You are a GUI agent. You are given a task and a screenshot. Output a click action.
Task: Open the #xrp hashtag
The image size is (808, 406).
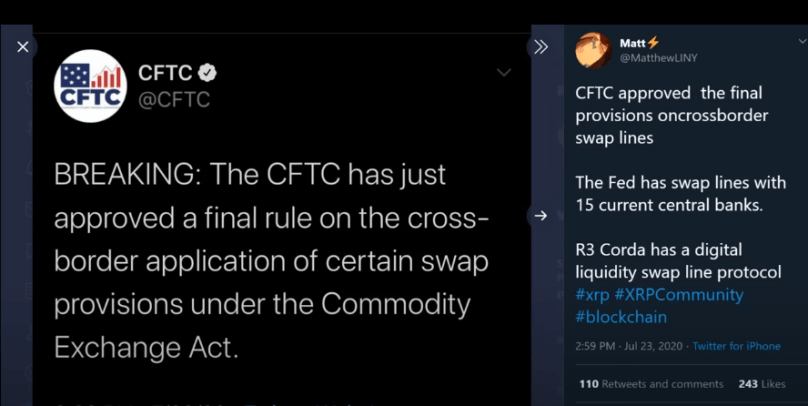[594, 295]
